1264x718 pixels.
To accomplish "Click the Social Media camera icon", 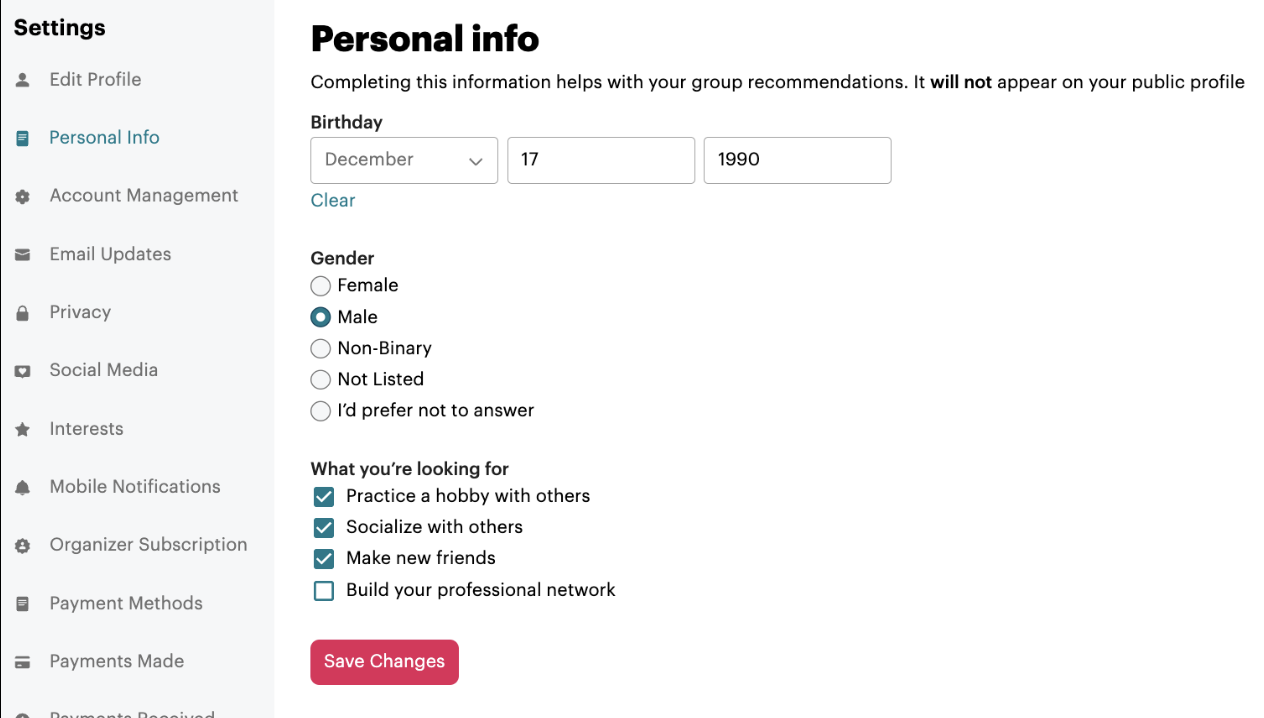I will [22, 370].
